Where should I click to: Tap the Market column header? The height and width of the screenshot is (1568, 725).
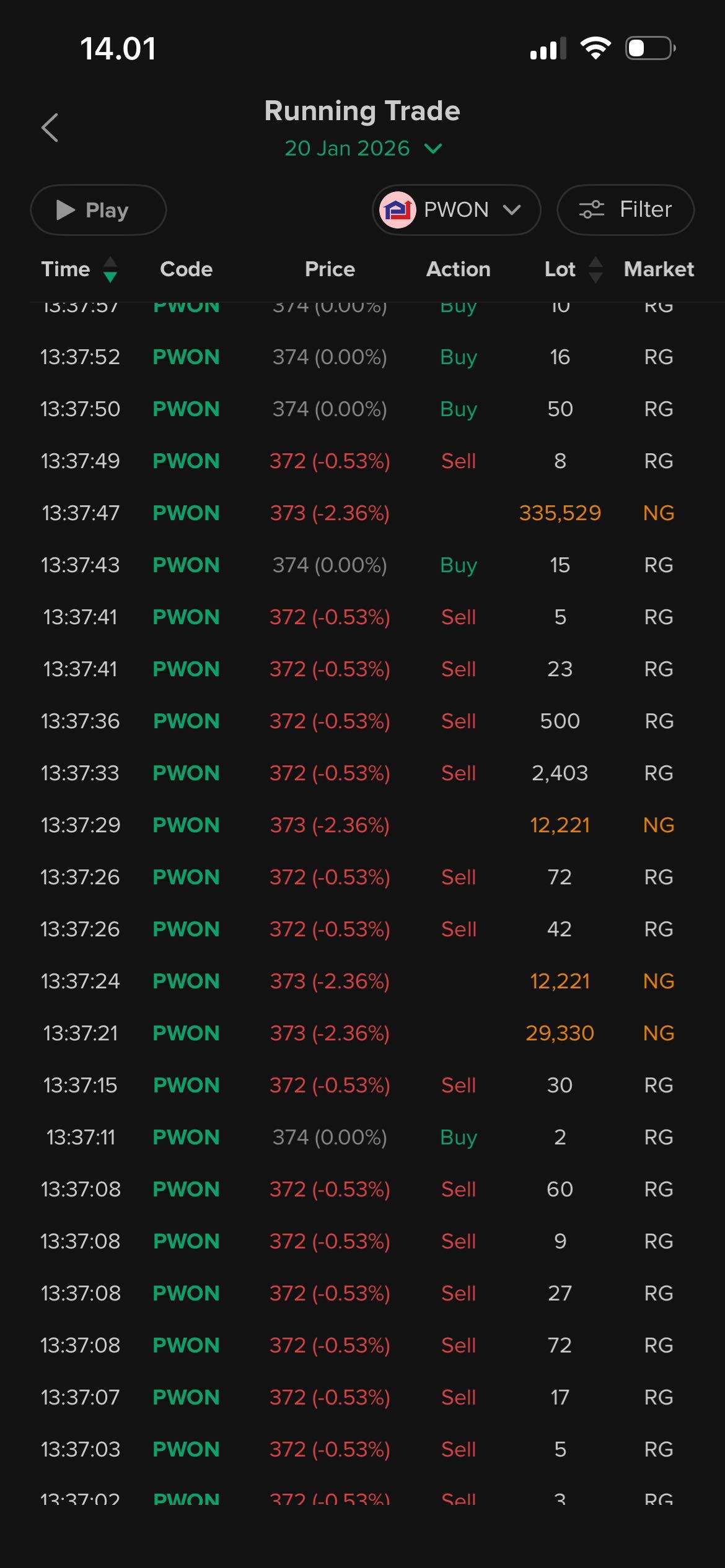coord(658,269)
